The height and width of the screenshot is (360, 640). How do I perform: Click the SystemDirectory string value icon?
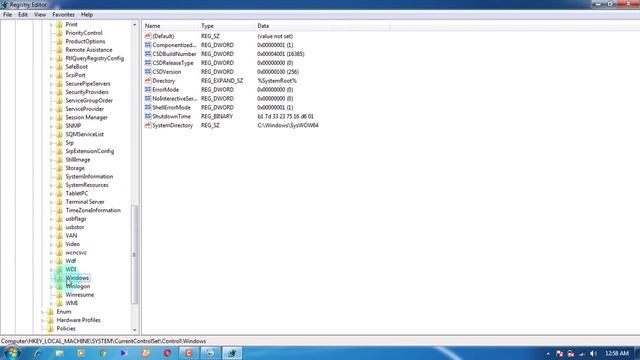[x=148, y=126]
